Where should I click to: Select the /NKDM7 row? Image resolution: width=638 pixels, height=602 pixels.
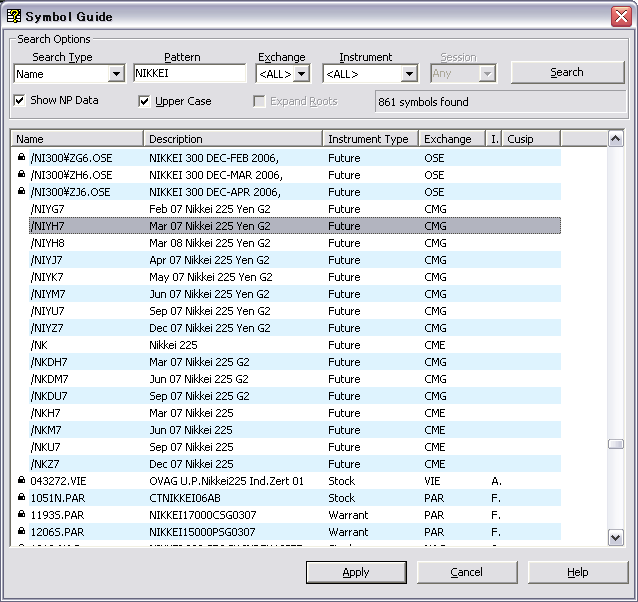pyautogui.click(x=295, y=379)
